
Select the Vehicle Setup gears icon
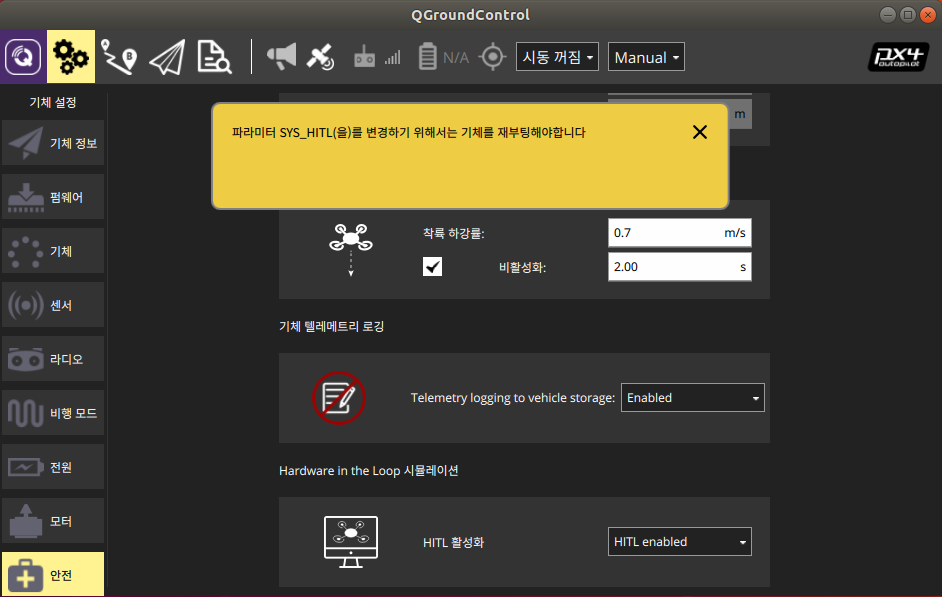[71, 56]
